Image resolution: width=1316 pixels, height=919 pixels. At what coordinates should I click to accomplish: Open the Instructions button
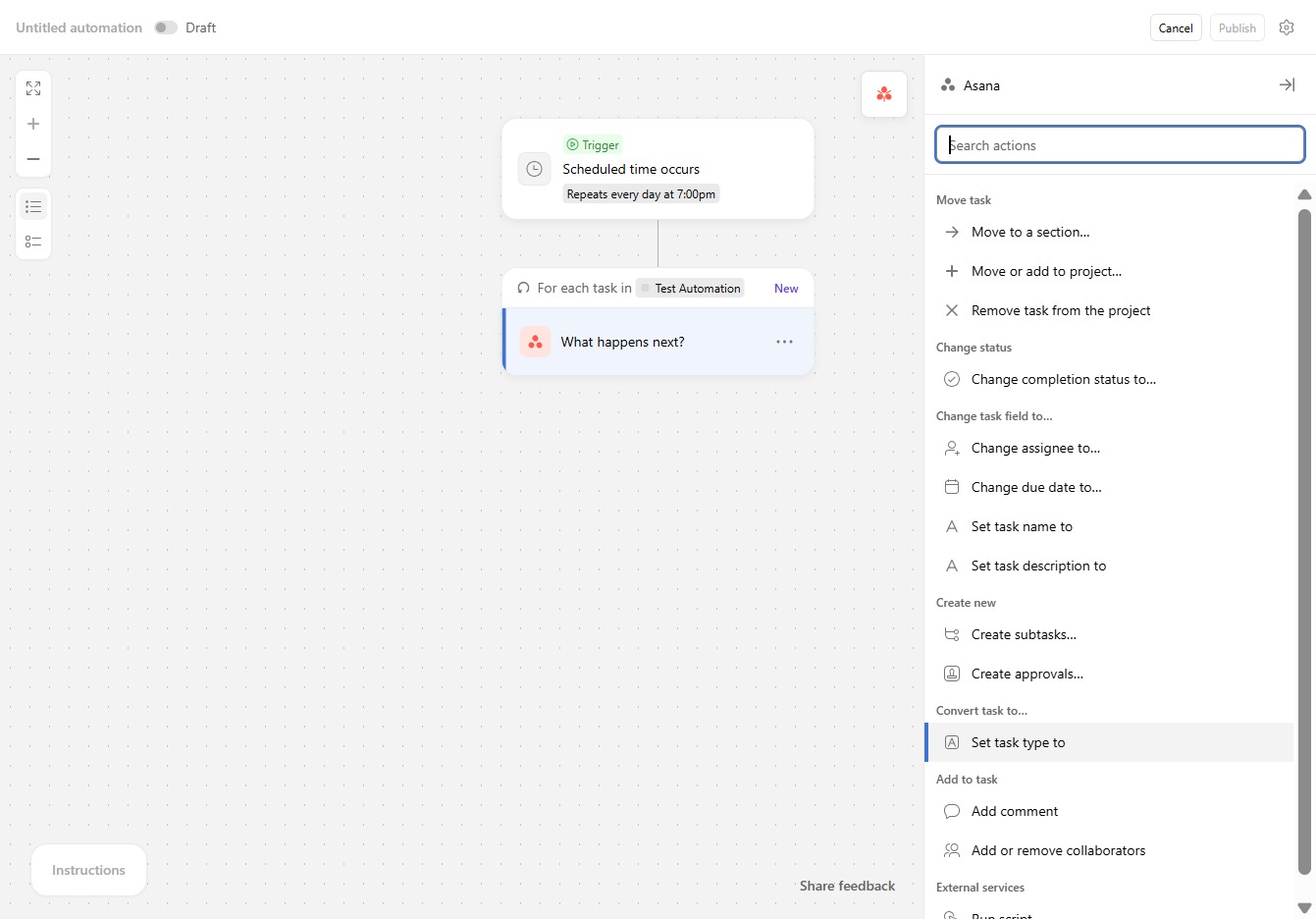[88, 870]
